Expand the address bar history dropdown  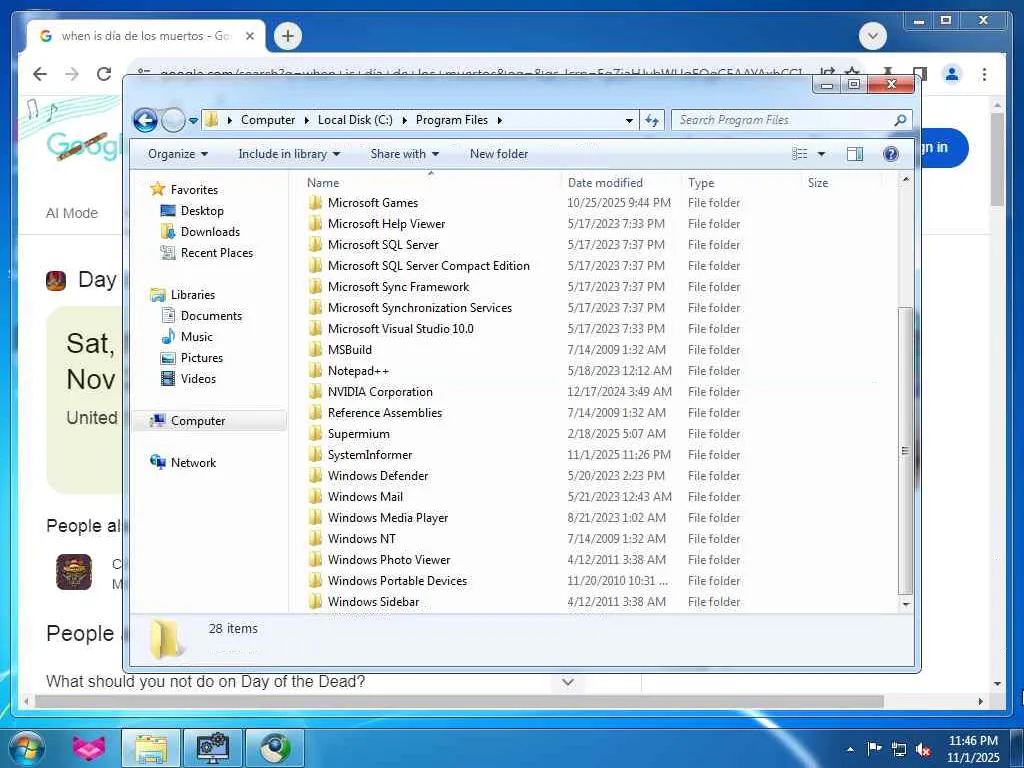point(629,121)
